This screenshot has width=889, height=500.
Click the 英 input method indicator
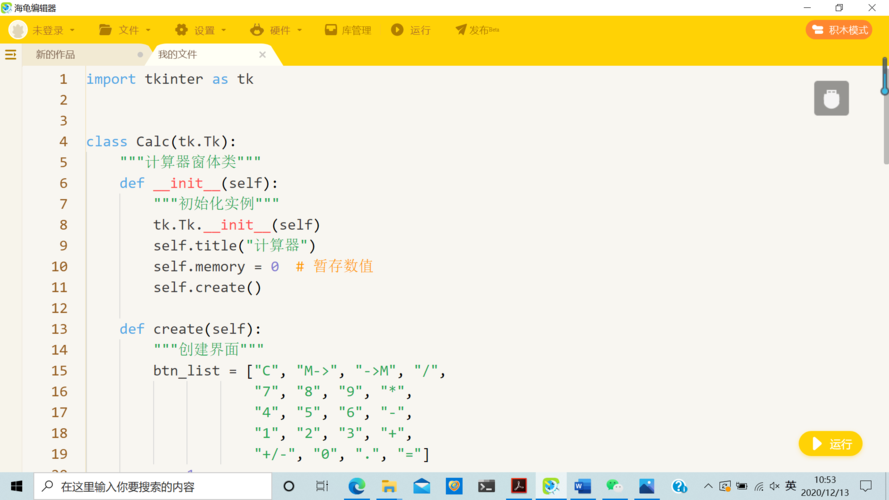(790, 486)
